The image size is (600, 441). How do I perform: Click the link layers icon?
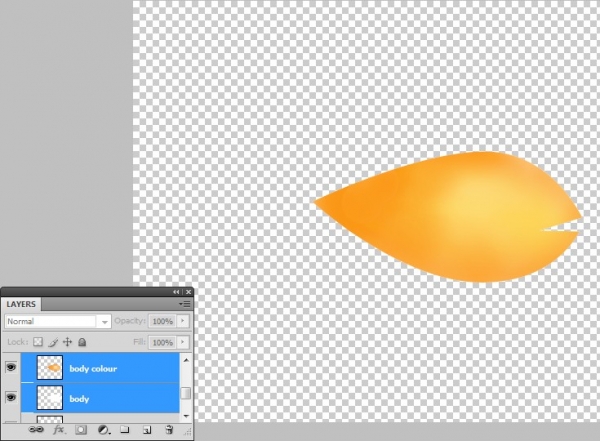[x=36, y=430]
